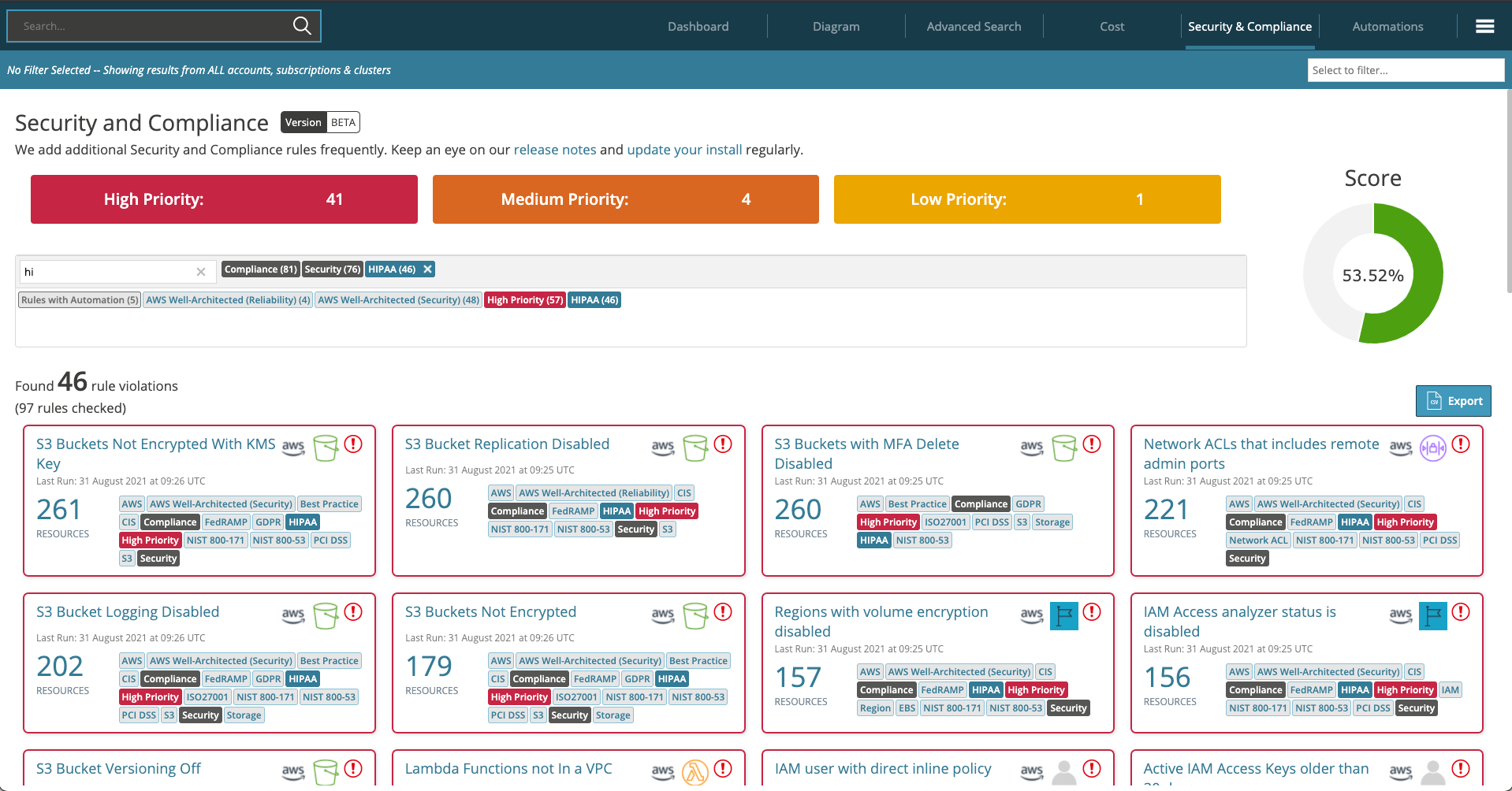Click alert icon on Network ACLs card
The height and width of the screenshot is (791, 1512).
coord(1461,444)
